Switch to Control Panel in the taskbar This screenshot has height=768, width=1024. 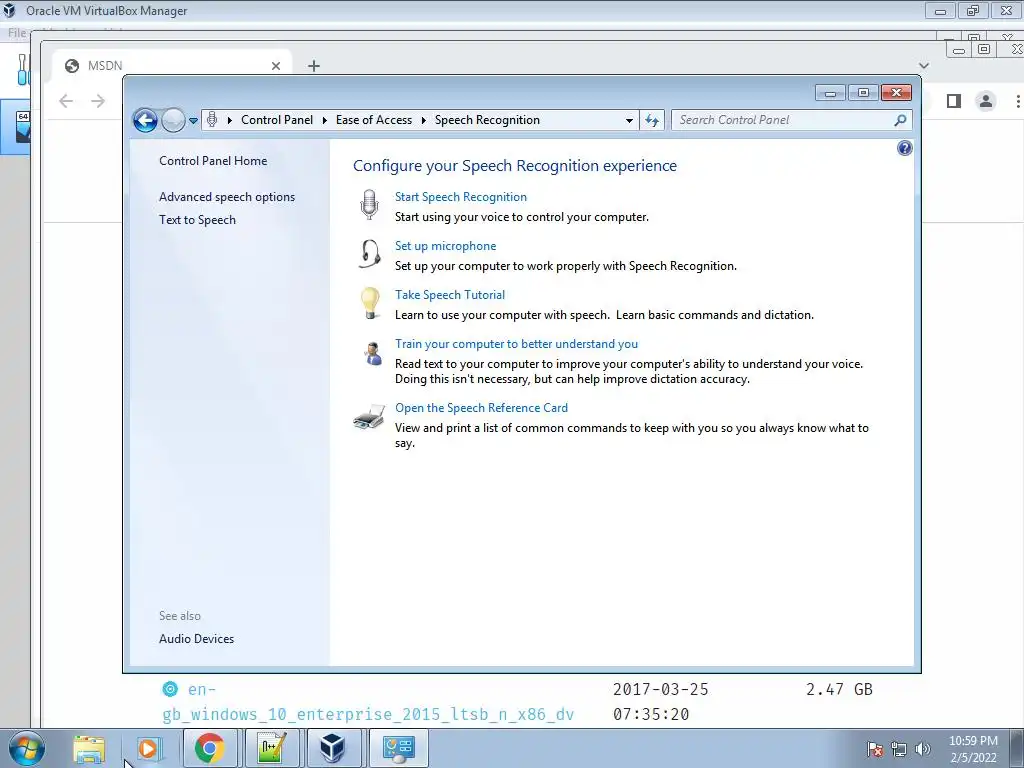(x=399, y=748)
